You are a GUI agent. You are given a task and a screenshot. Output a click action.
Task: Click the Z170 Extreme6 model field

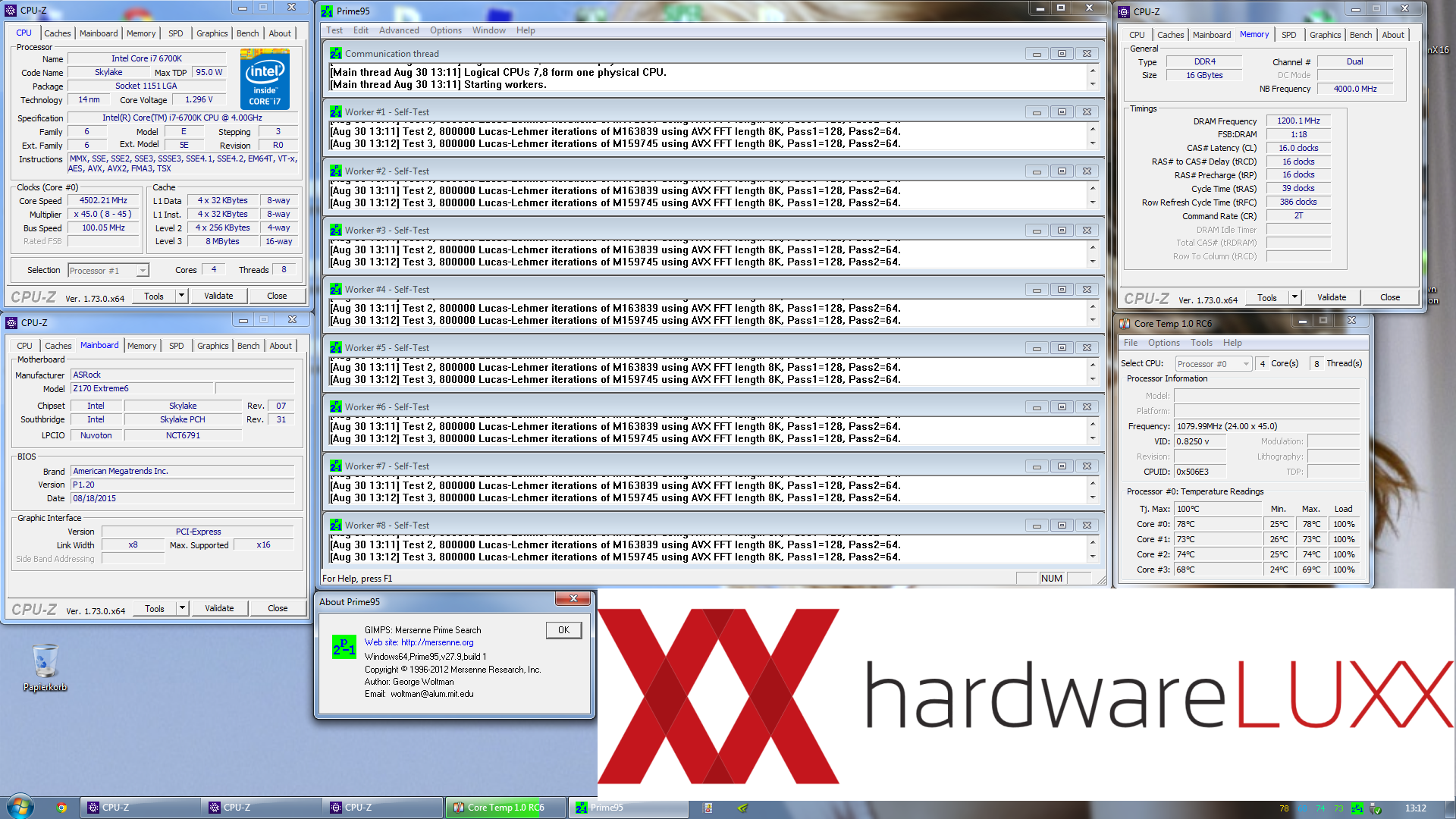[x=143, y=388]
